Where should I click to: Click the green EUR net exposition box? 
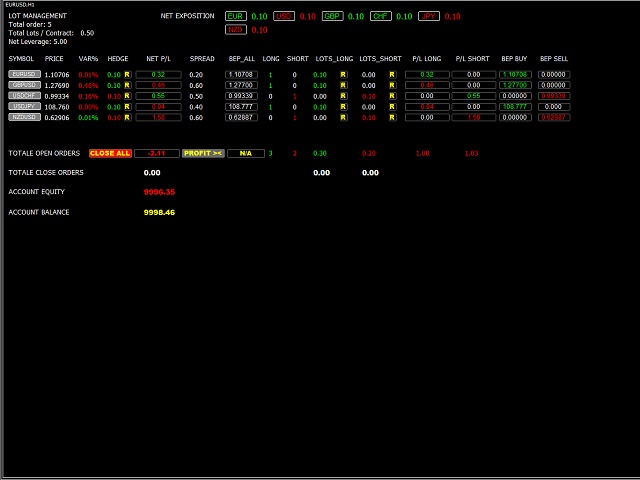coord(236,16)
